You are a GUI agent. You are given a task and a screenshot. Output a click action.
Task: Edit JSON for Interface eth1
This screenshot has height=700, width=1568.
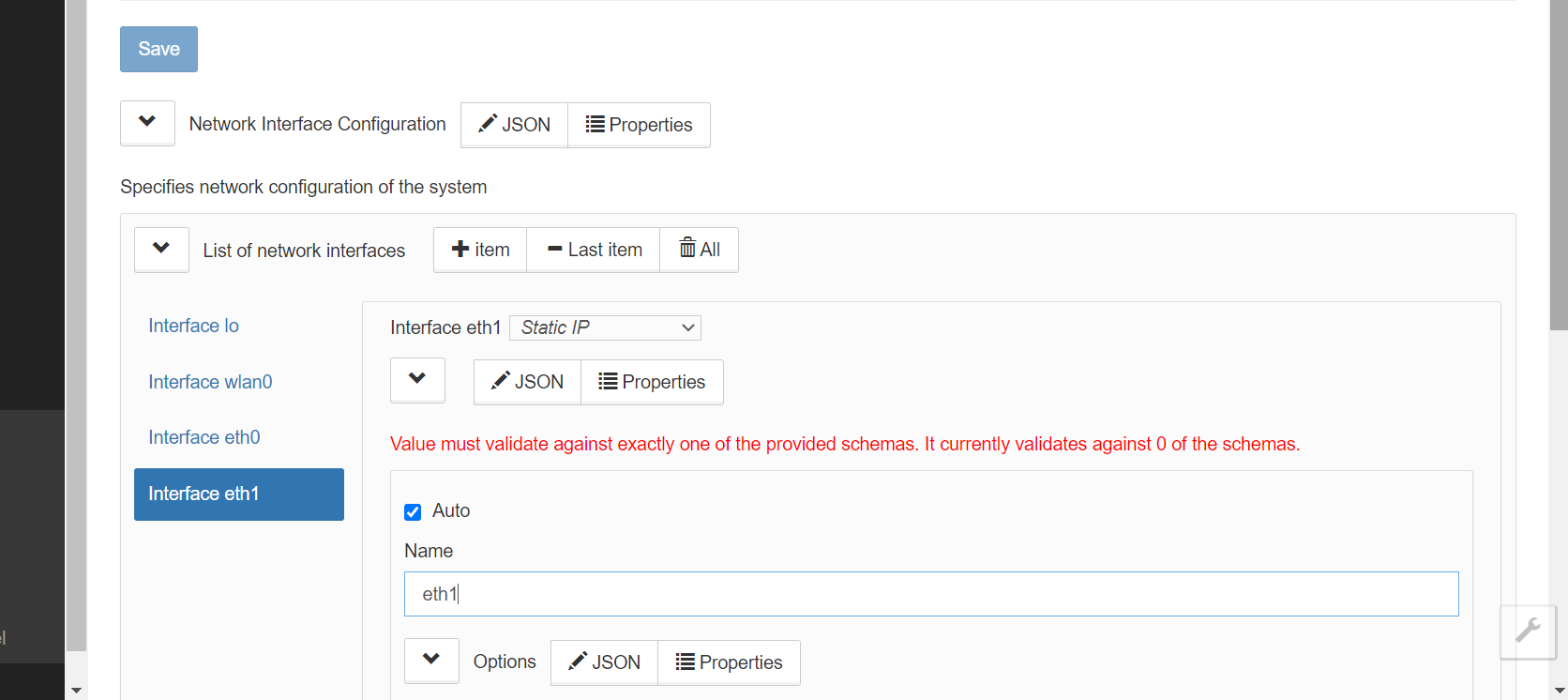[x=527, y=382]
